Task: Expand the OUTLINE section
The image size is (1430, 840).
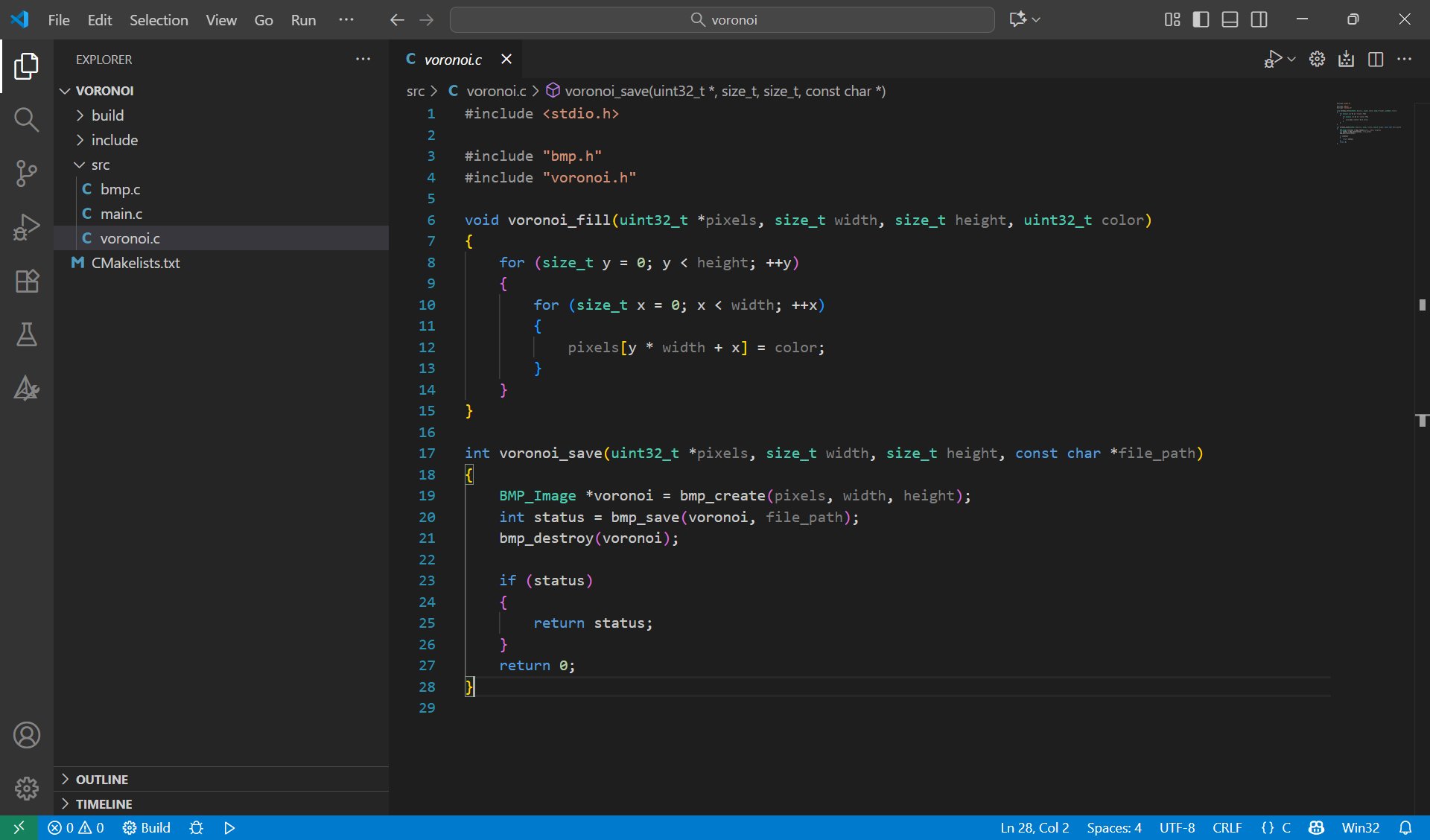Action: coord(102,780)
